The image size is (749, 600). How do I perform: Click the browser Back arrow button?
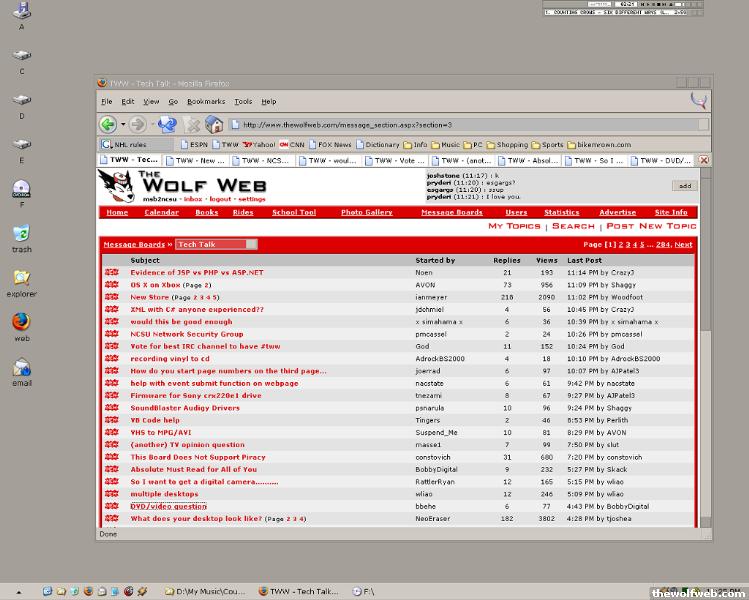[x=107, y=124]
